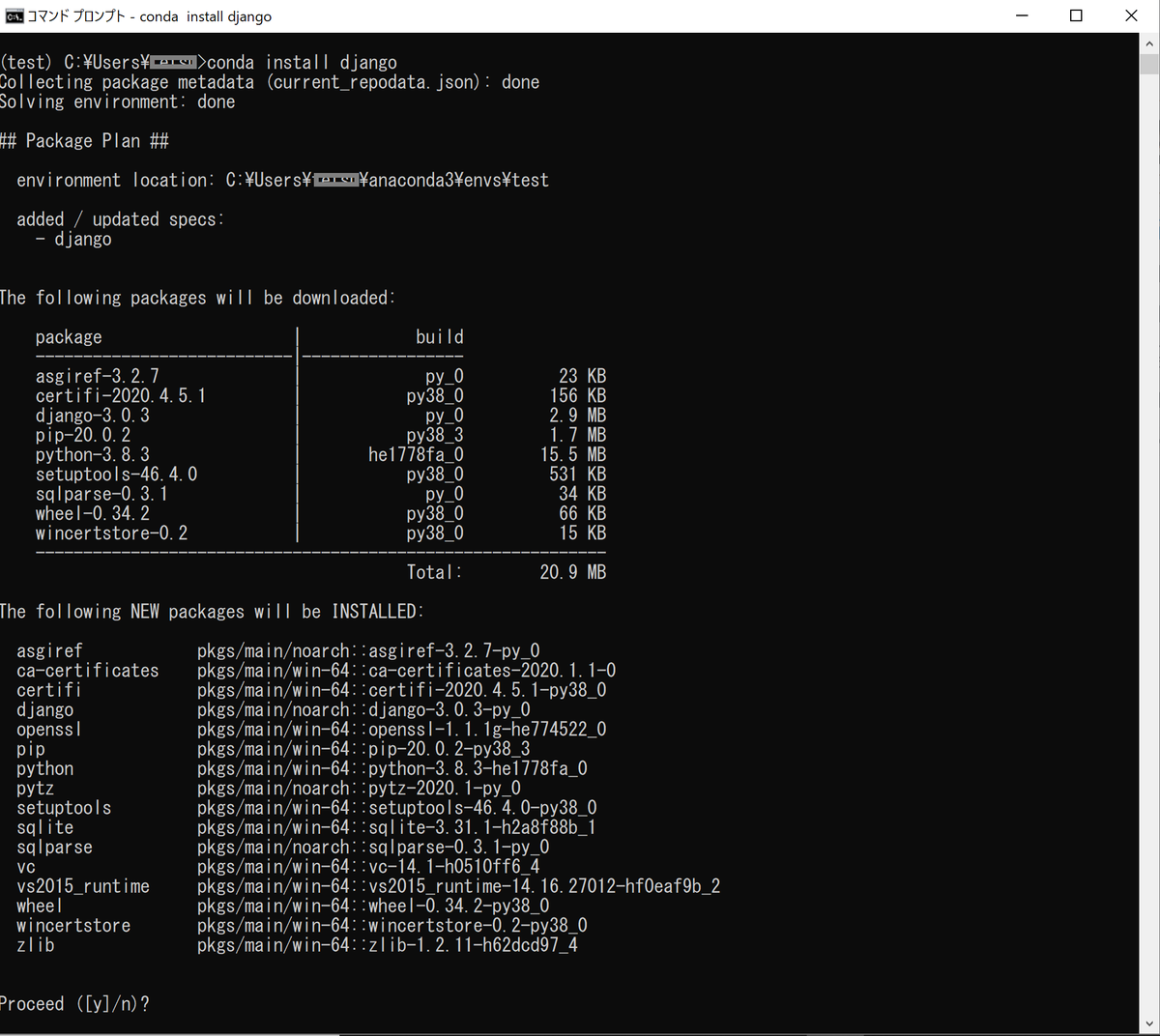This screenshot has width=1160, height=1036.
Task: Click the 'vs2015_runtime' package name
Action: coord(83,886)
